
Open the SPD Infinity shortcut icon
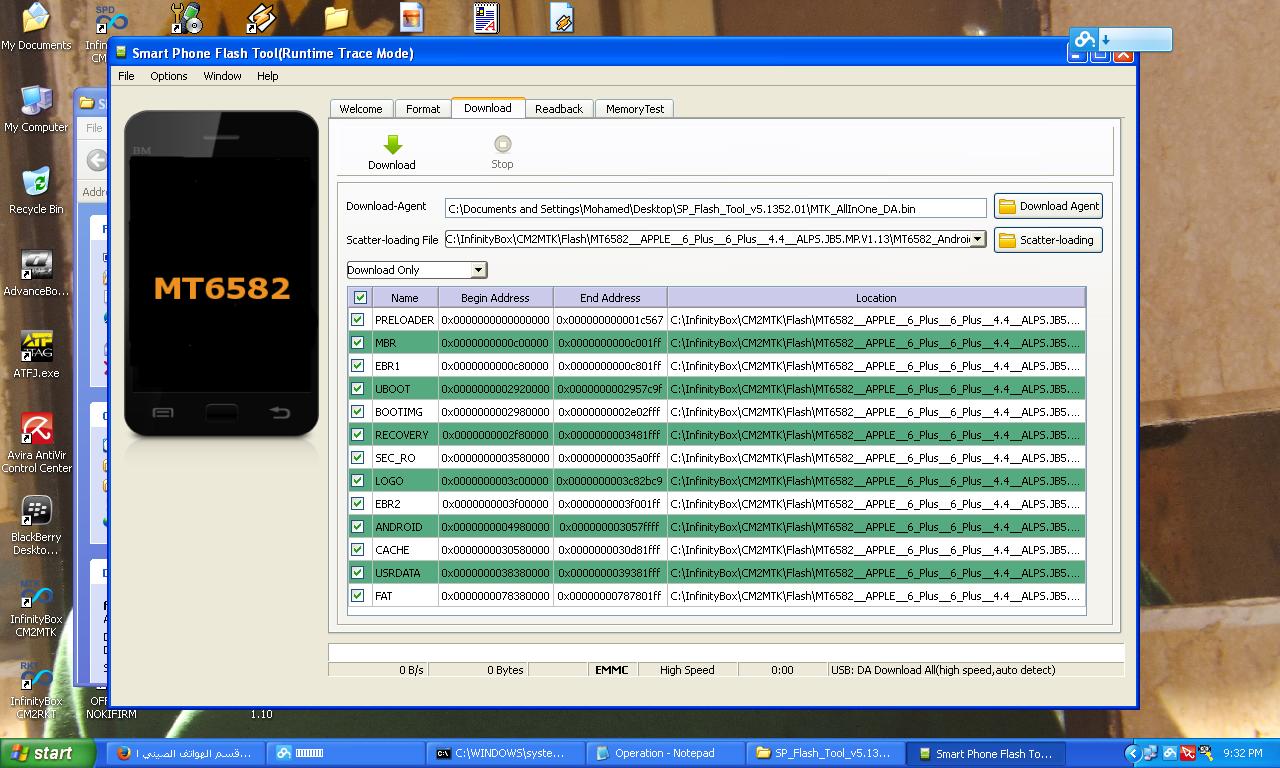click(111, 18)
